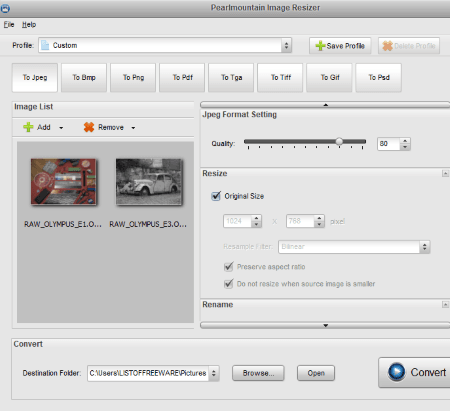Select the To Jpeg format tab

pos(35,77)
